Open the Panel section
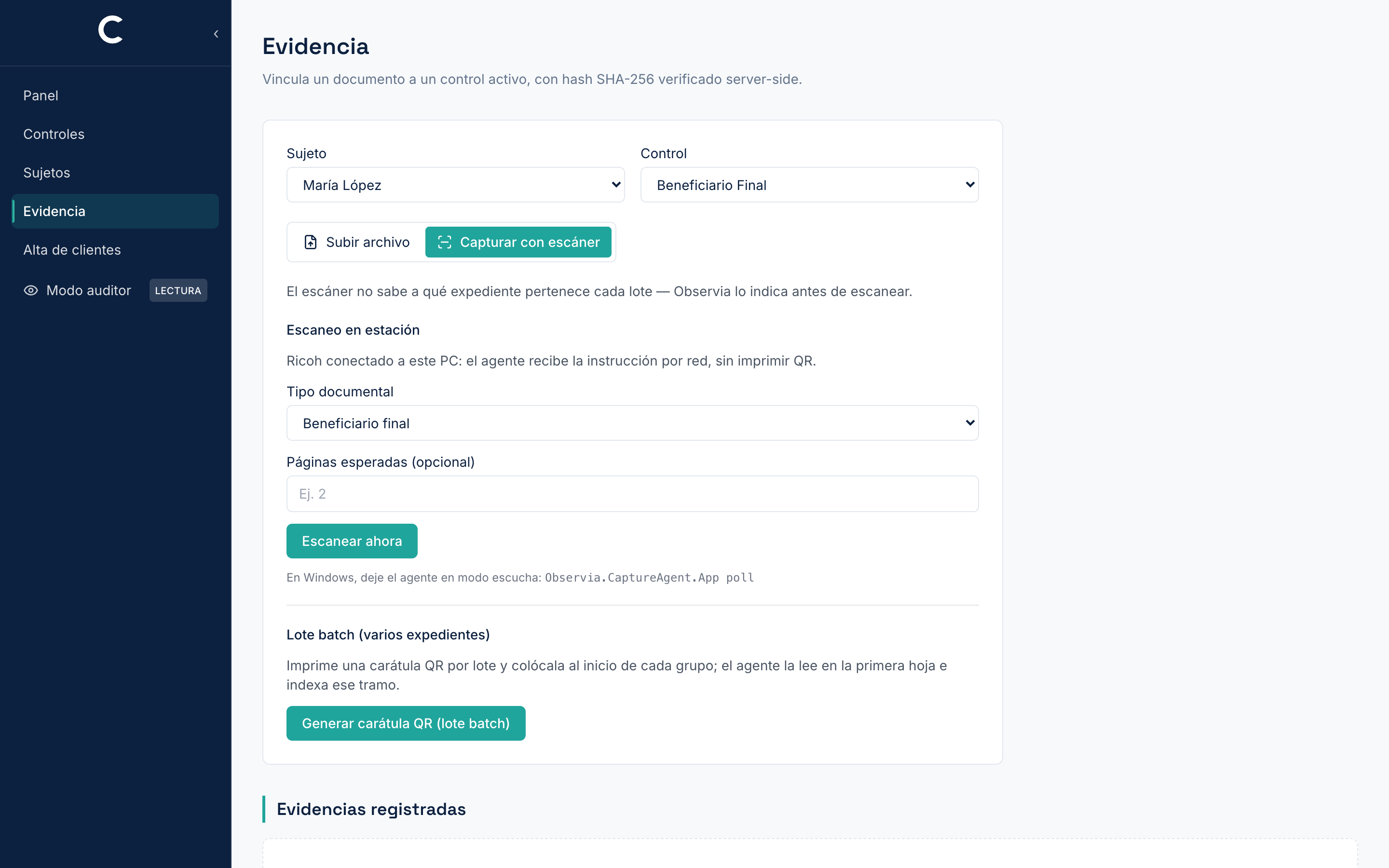 [x=115, y=95]
